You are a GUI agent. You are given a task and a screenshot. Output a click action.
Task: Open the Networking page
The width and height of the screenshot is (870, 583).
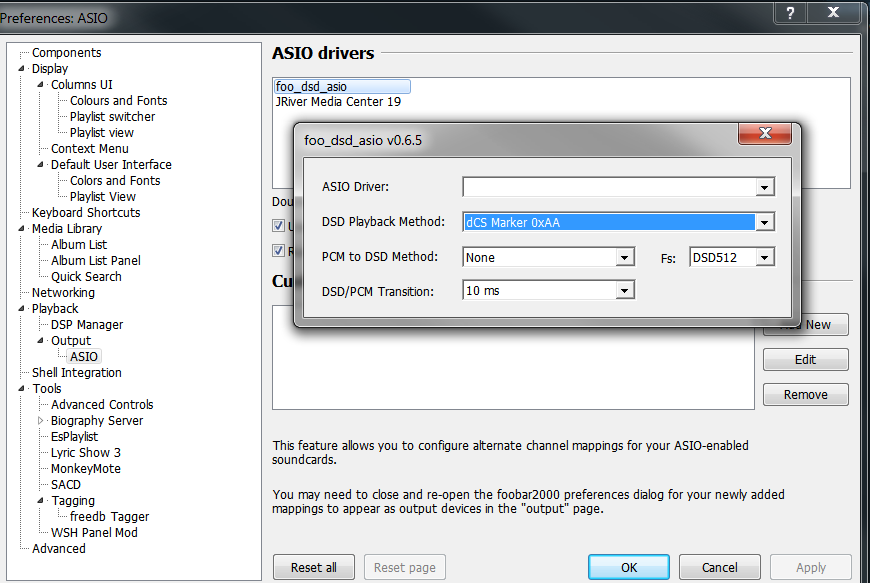[63, 292]
